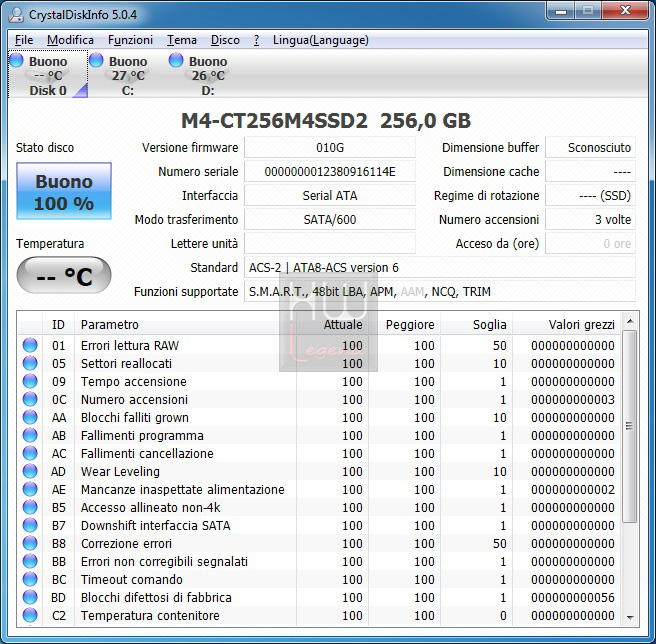
Task: Click status orb for B8 Correzione errori
Action: pyautogui.click(x=30, y=543)
